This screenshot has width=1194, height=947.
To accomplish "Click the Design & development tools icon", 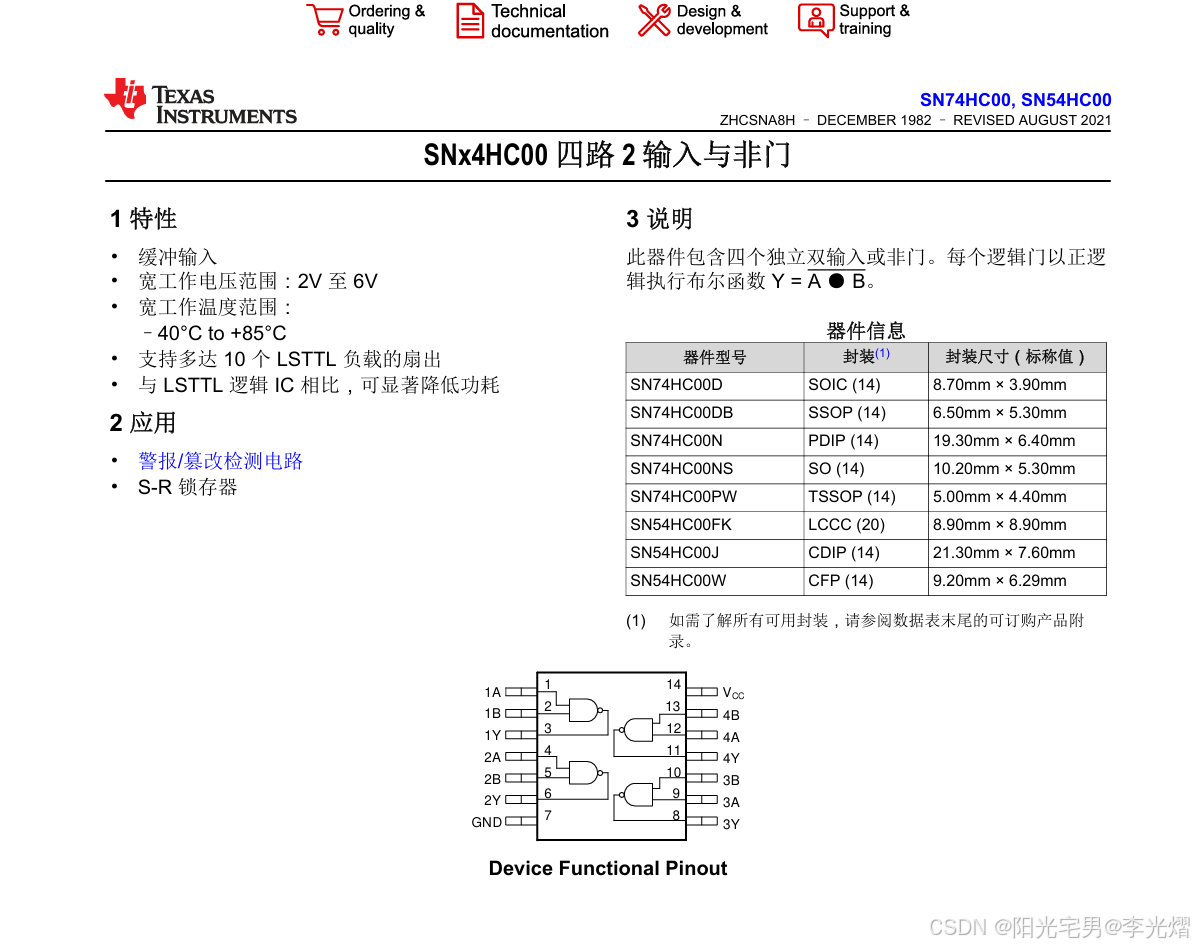I will click(x=654, y=20).
